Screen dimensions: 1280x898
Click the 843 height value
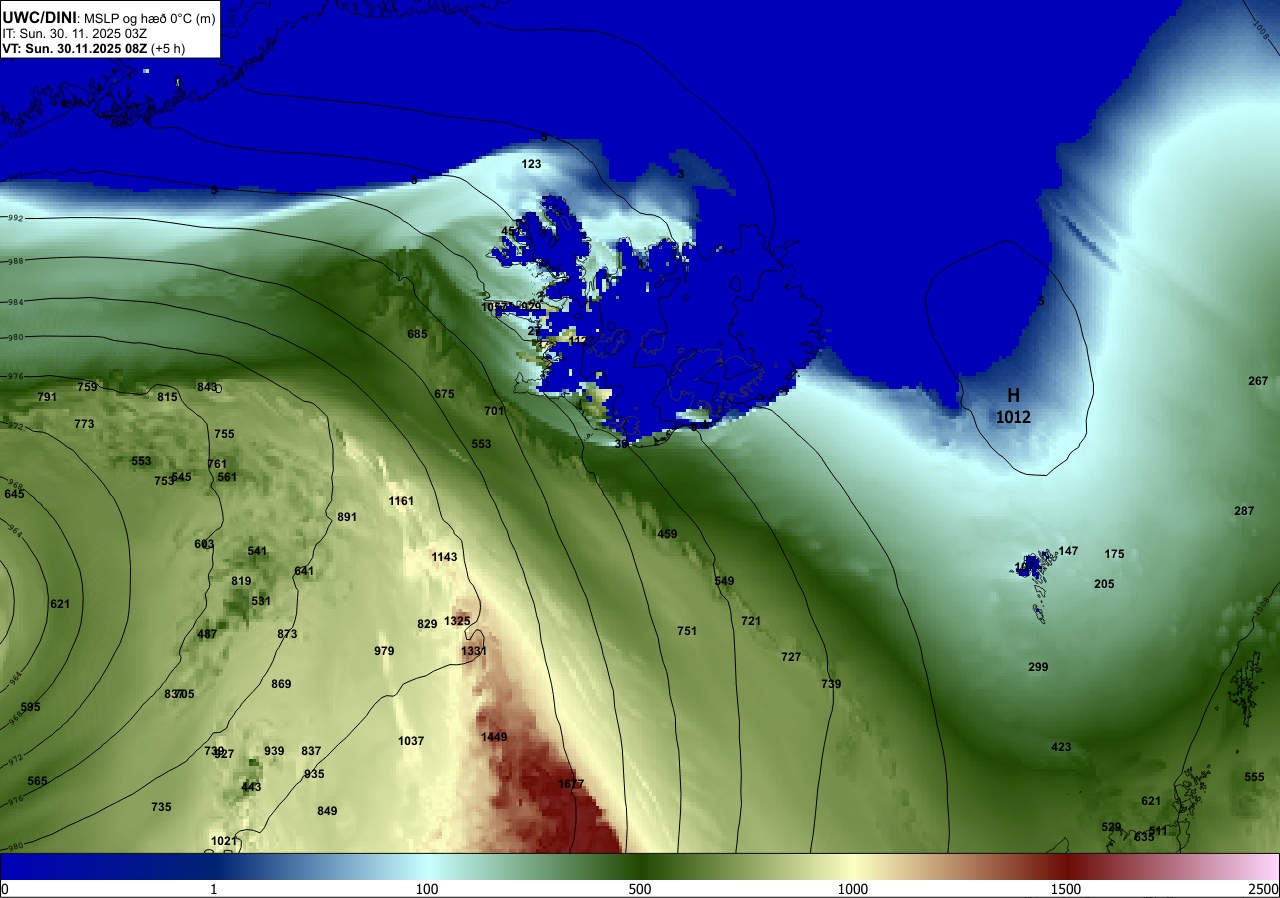coord(207,387)
